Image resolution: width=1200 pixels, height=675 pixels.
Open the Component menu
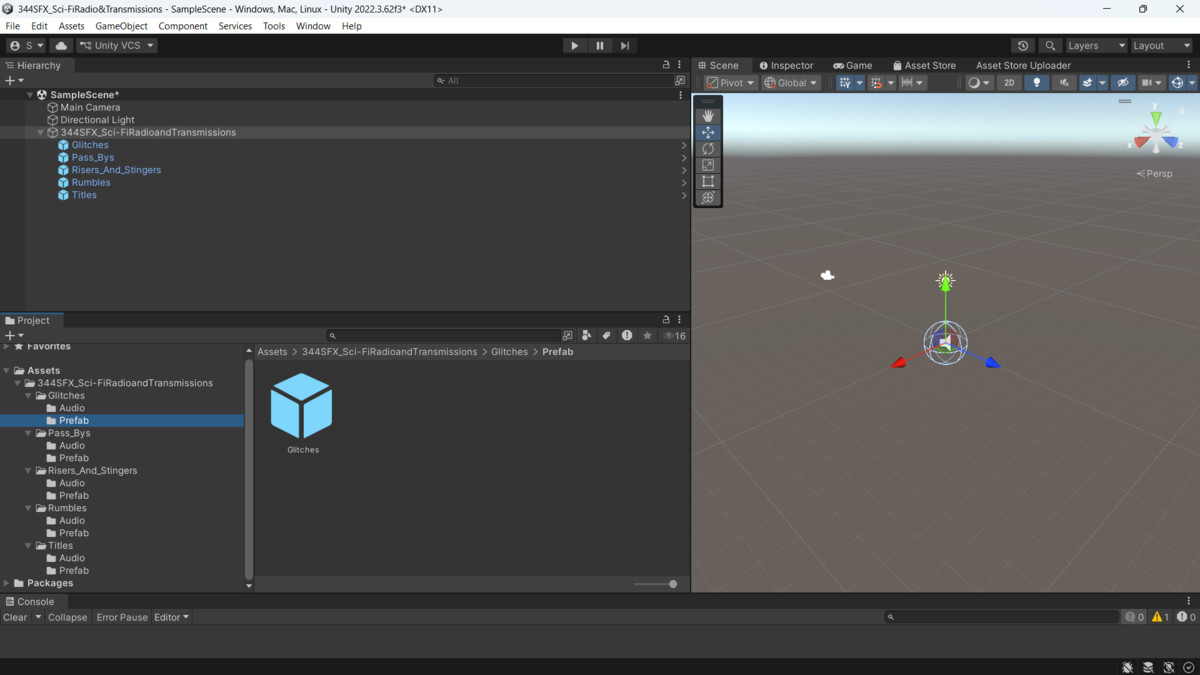point(183,26)
